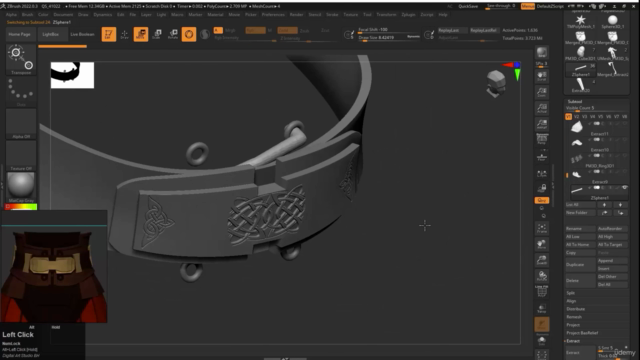Toggle the eye visibility on ZSphere1 subtool
Image resolution: width=640 pixels, height=360 pixels.
(624, 187)
